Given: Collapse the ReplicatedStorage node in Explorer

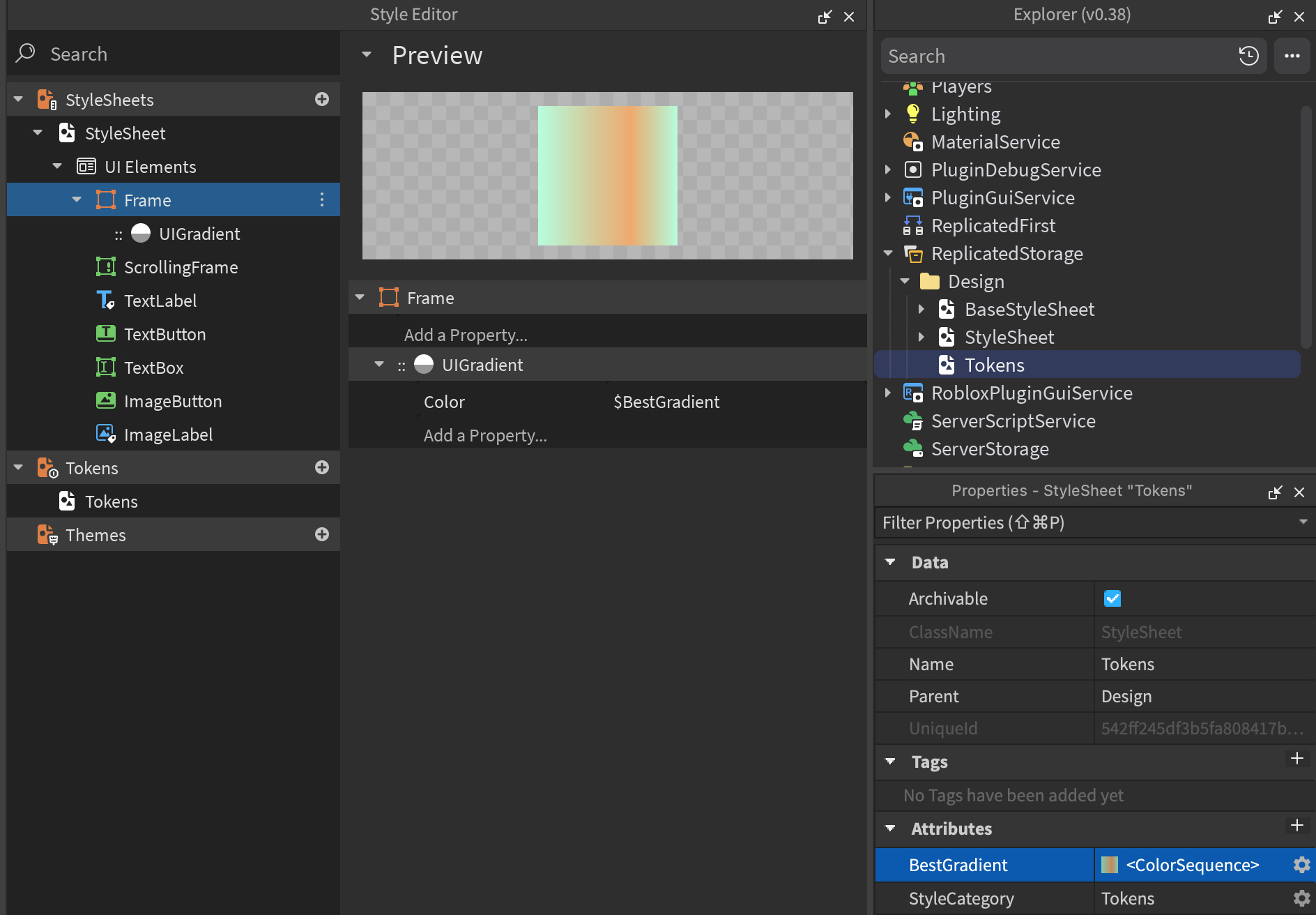Looking at the screenshot, I should click(888, 253).
